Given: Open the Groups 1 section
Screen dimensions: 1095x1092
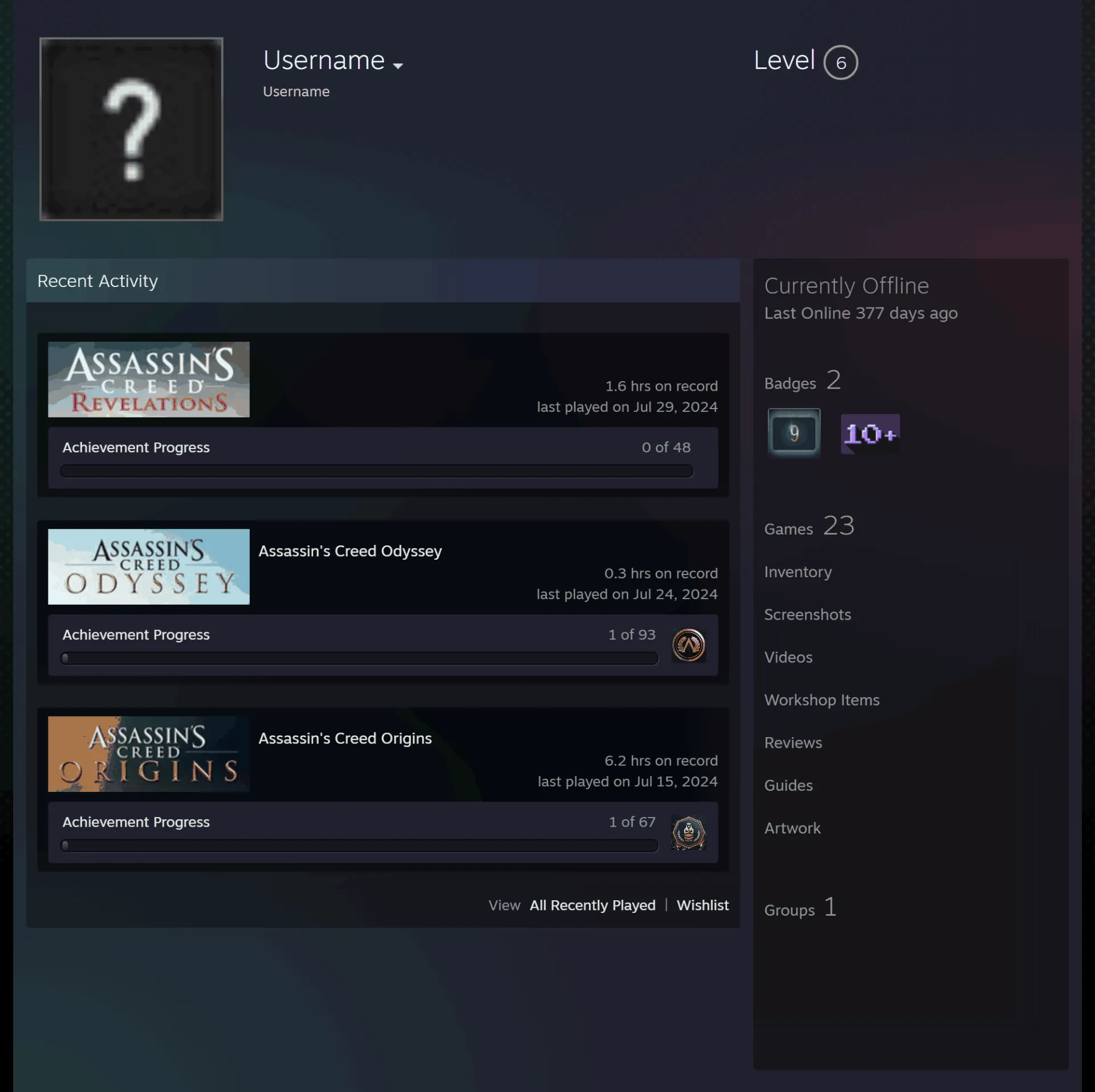Looking at the screenshot, I should (801, 907).
